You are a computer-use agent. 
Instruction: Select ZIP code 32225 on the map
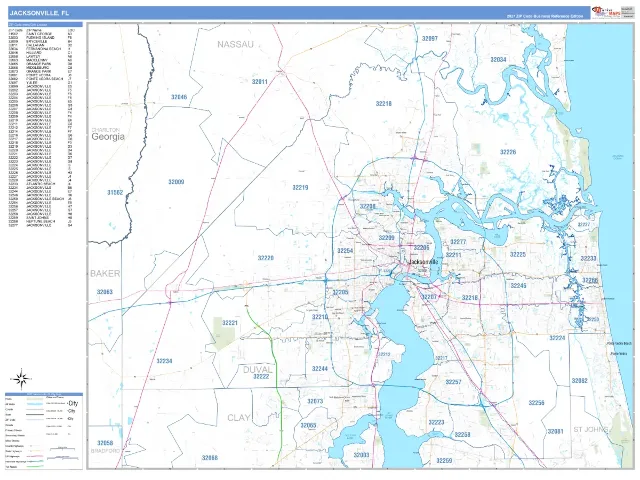pyautogui.click(x=518, y=254)
